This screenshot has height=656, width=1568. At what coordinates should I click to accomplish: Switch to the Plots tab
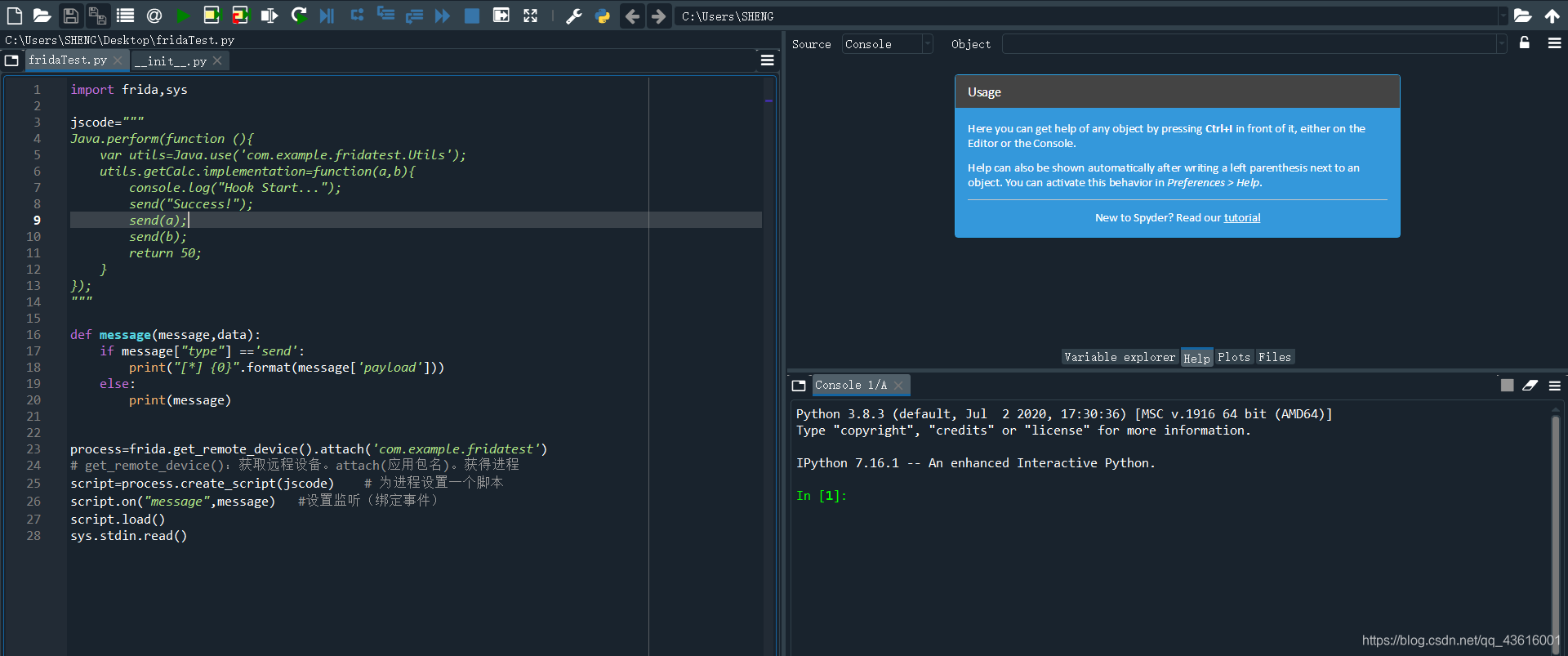(1234, 357)
